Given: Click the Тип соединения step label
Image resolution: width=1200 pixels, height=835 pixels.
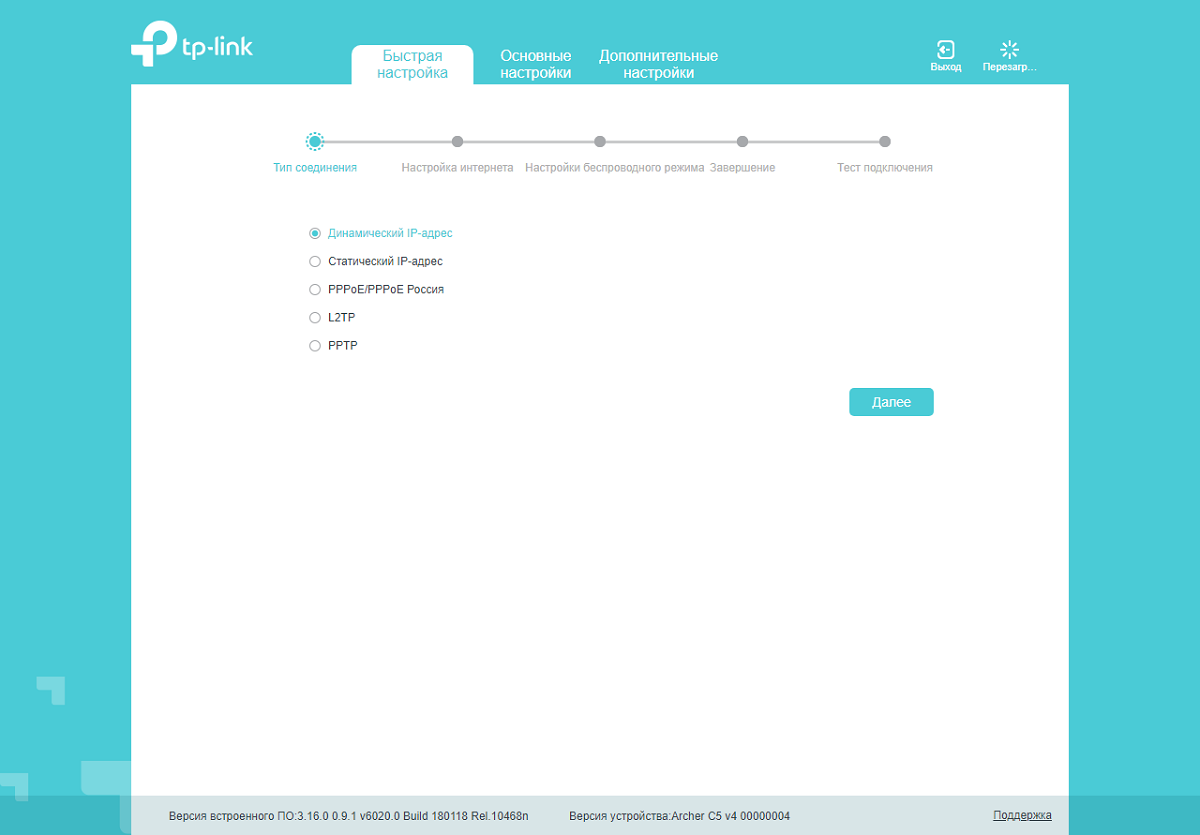Looking at the screenshot, I should [315, 168].
